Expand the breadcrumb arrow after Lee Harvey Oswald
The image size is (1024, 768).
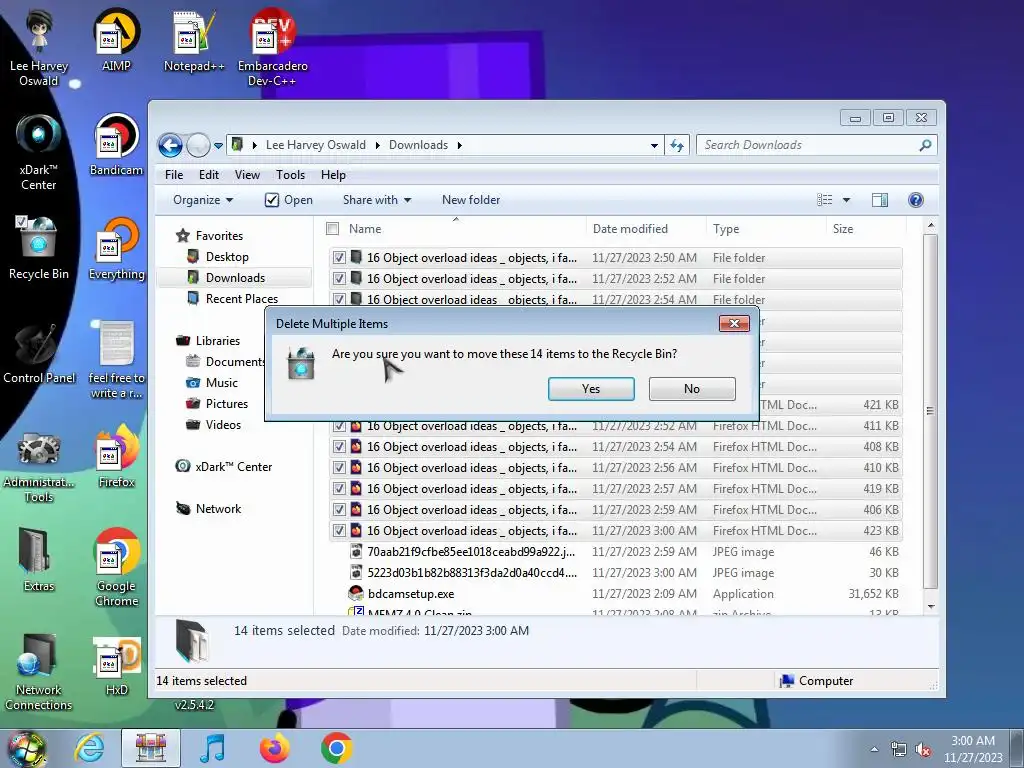377,145
